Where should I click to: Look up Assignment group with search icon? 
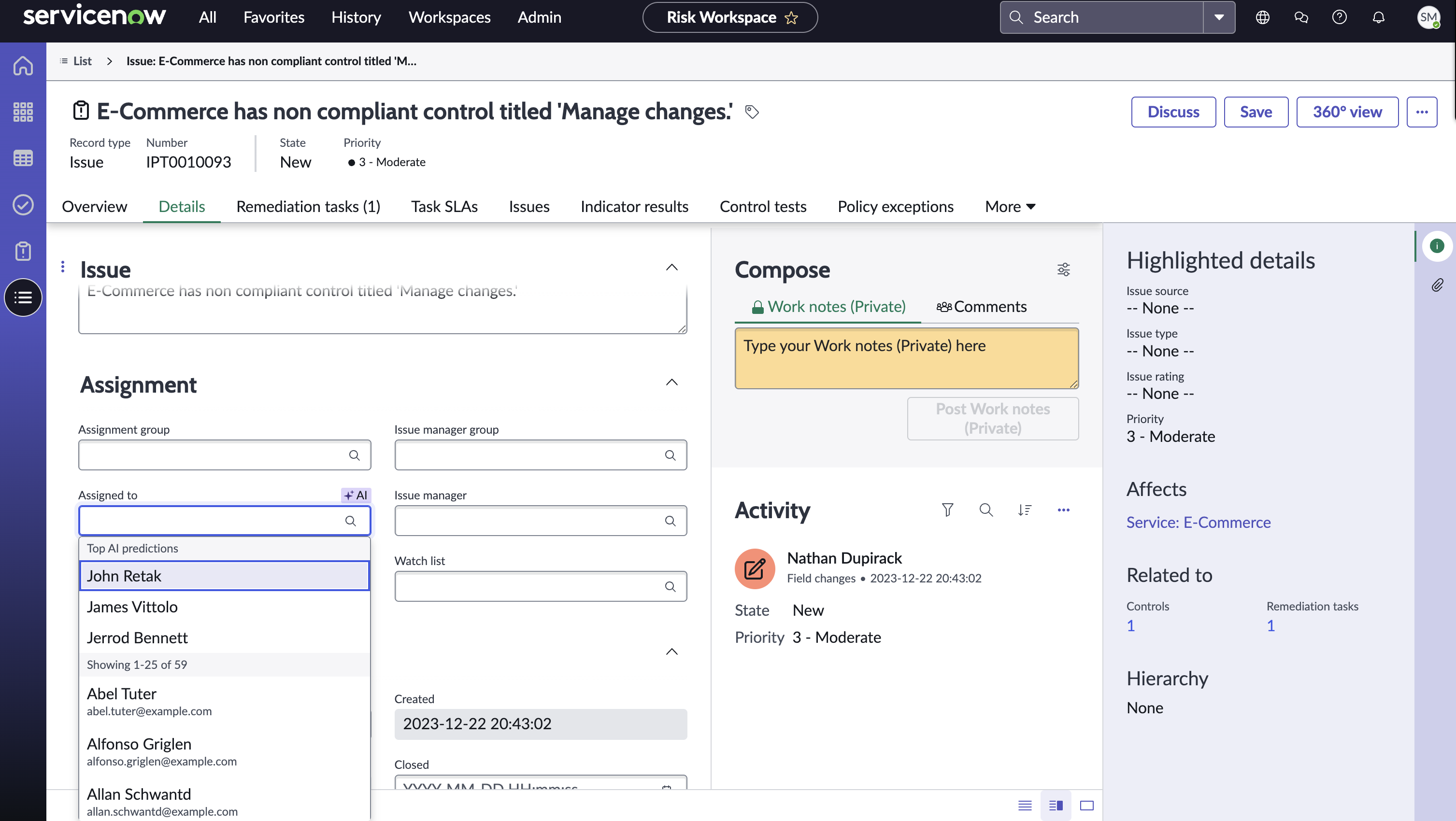(355, 455)
